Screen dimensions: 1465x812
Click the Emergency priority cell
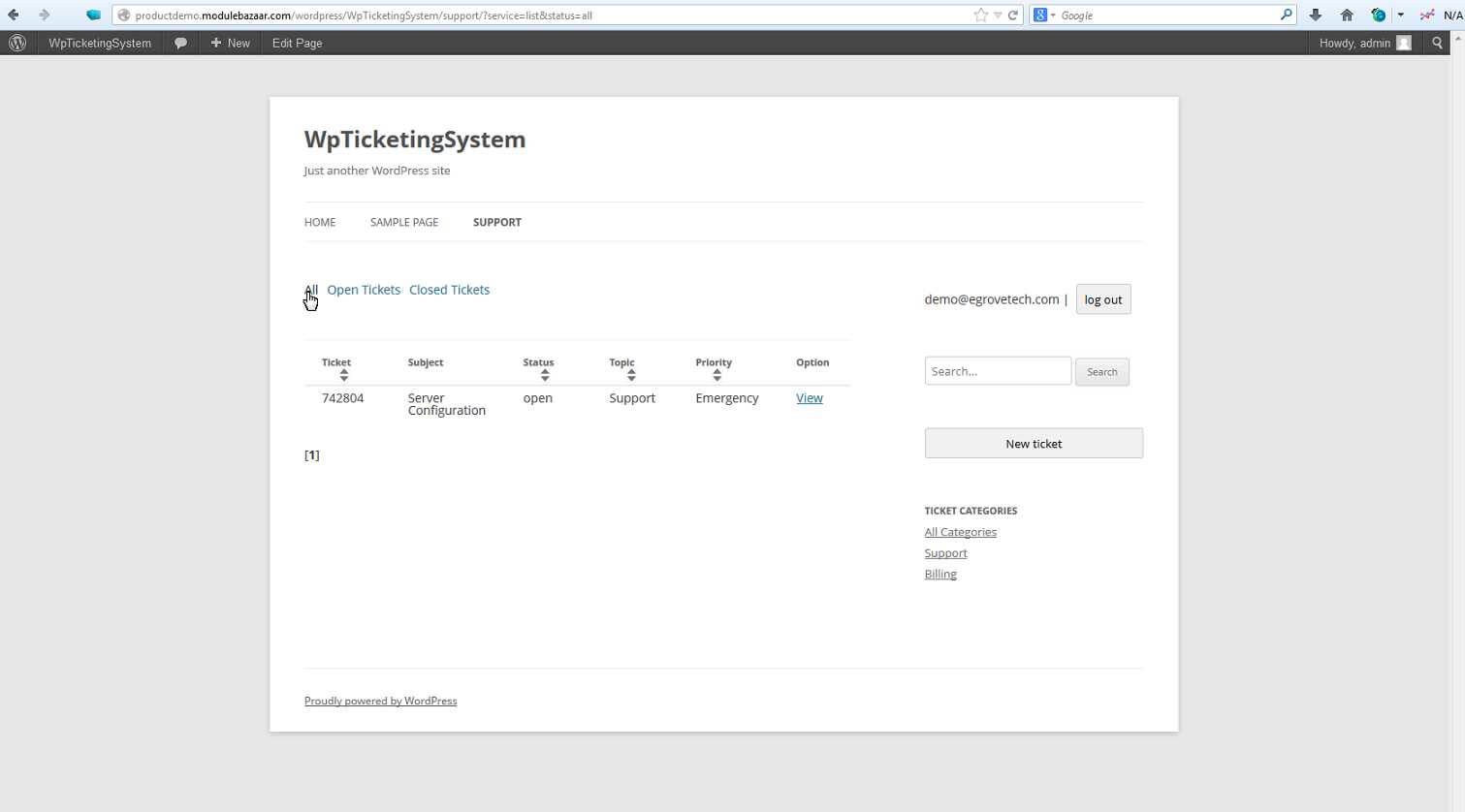[x=727, y=398]
